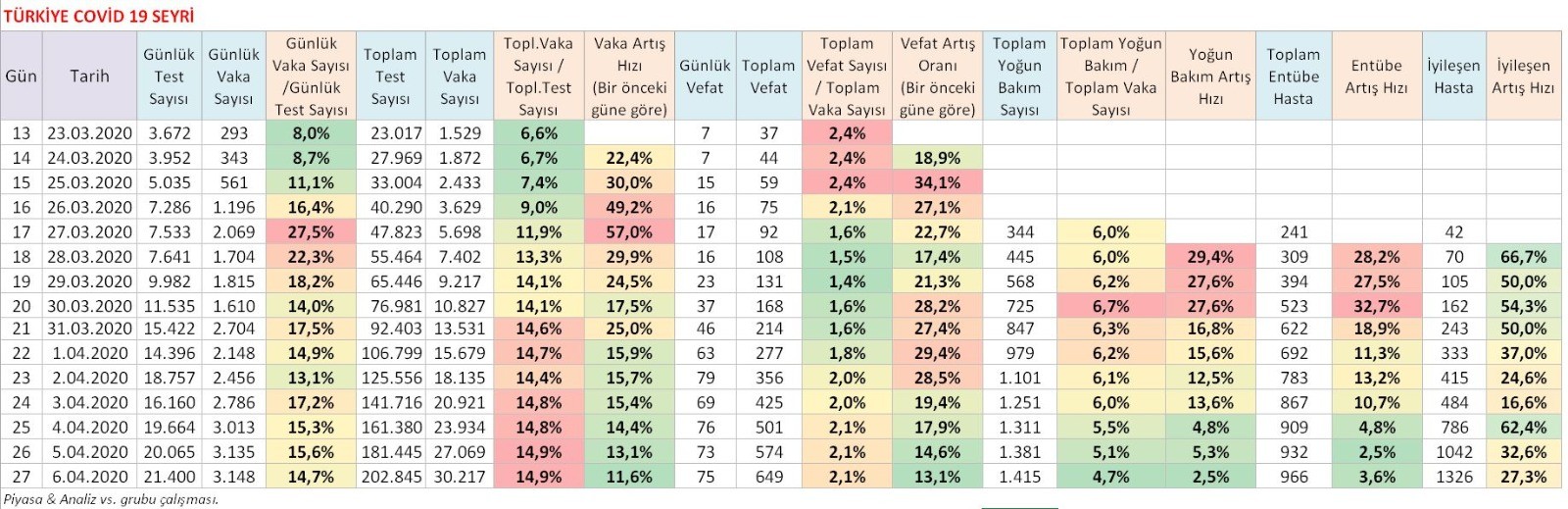Click the Piyasa & Analiz footer note
1568x509 pixels.
(109, 499)
